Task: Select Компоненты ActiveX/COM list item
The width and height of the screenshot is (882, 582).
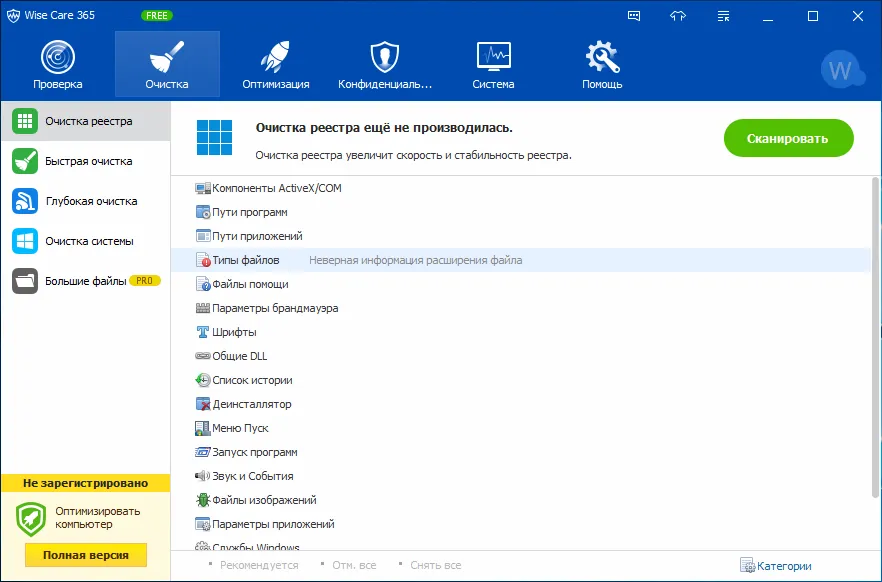Action: (x=268, y=188)
